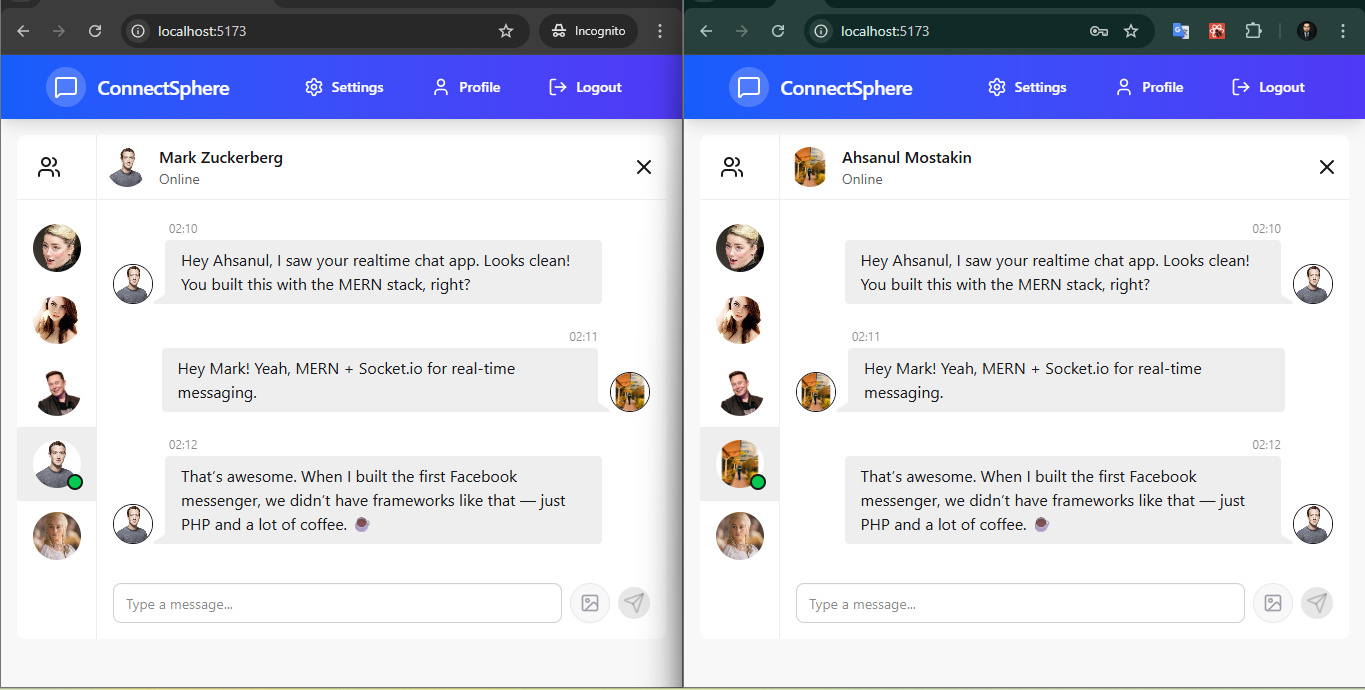Open the image attachment picker
This screenshot has width=1365, height=690.
click(x=590, y=603)
